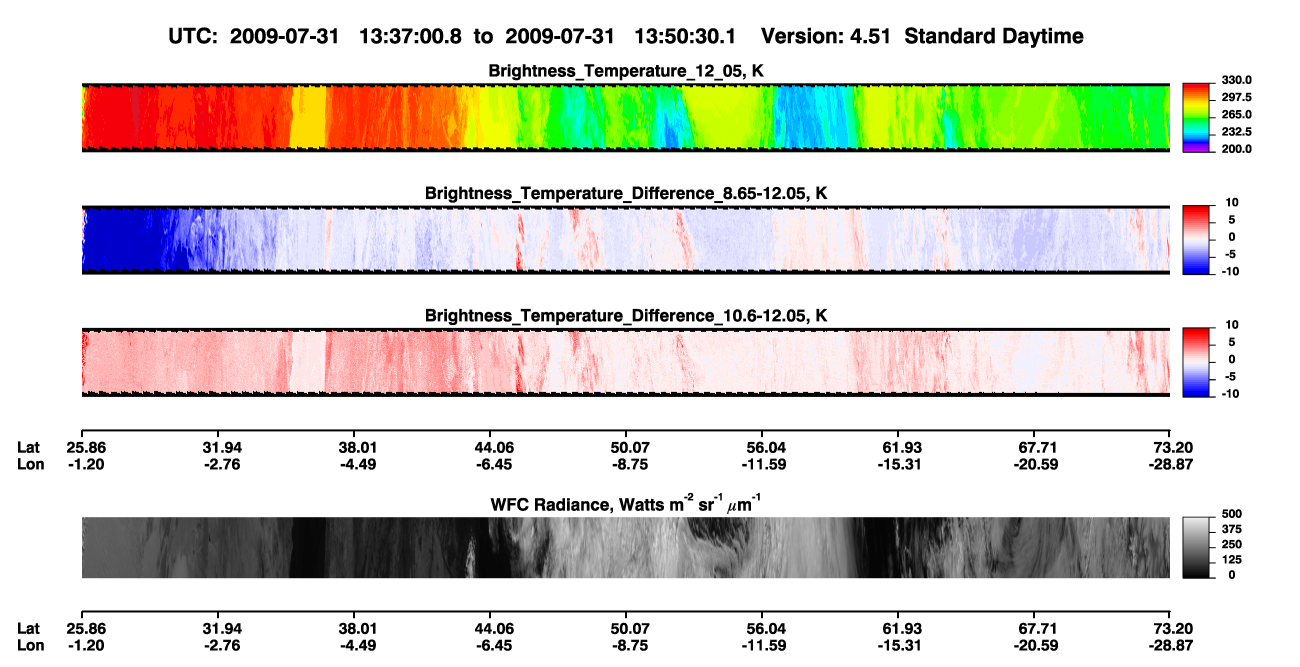Click upper axis longitude label -28.87
Viewport: 1300px width, 667px height.
point(1172,464)
